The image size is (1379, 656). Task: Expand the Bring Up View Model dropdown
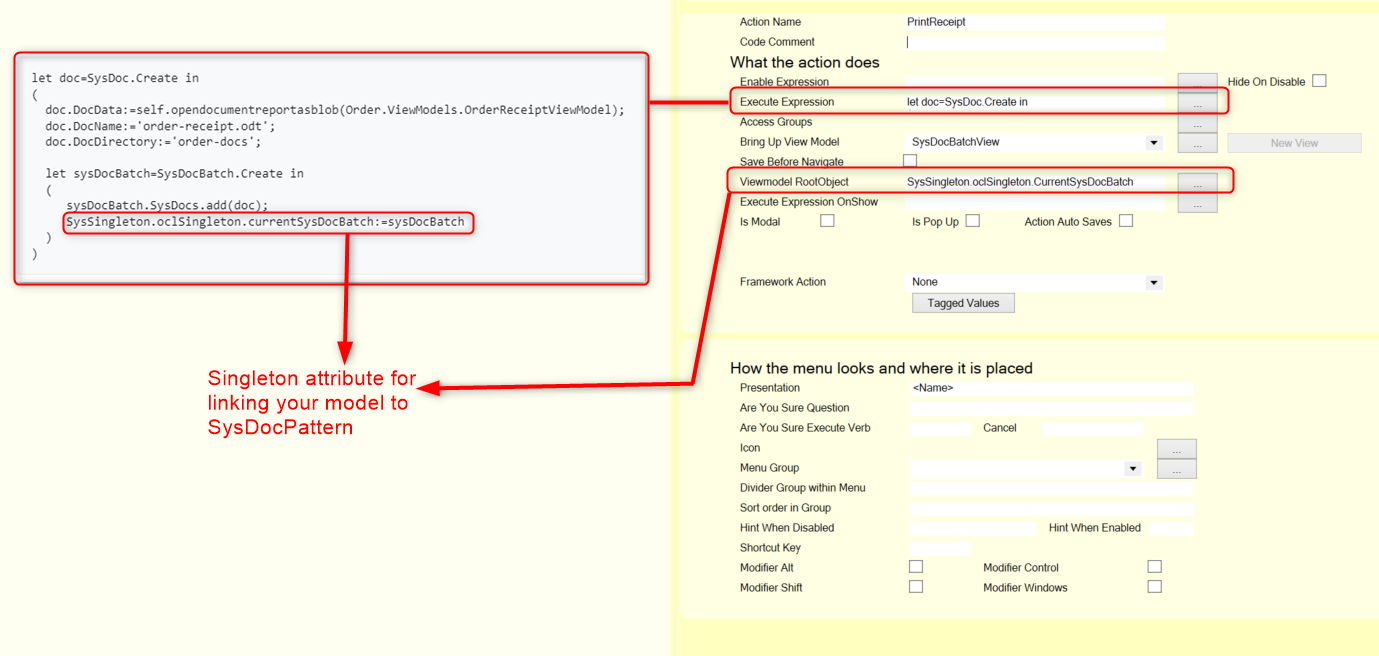click(x=1153, y=143)
